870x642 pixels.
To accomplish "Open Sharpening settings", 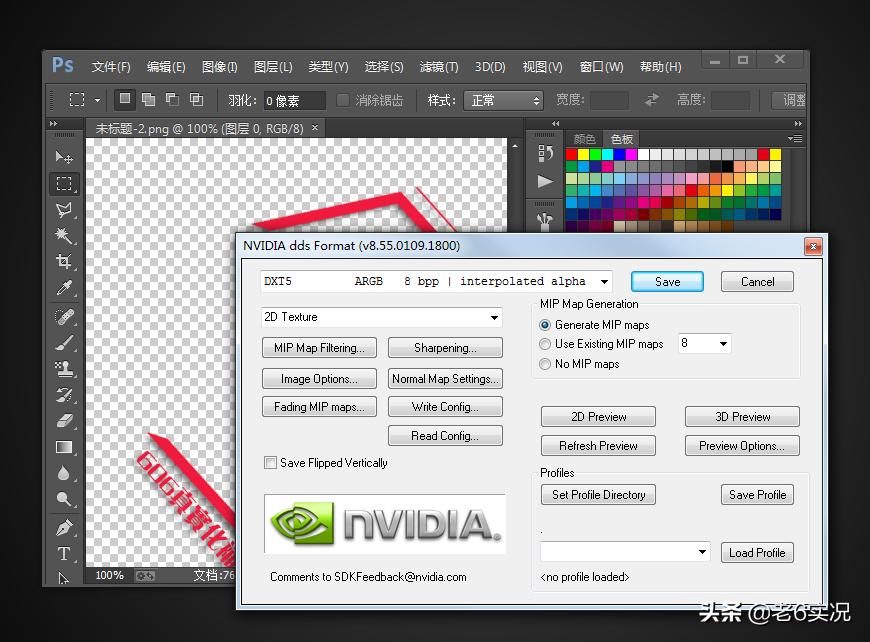I will [x=446, y=348].
